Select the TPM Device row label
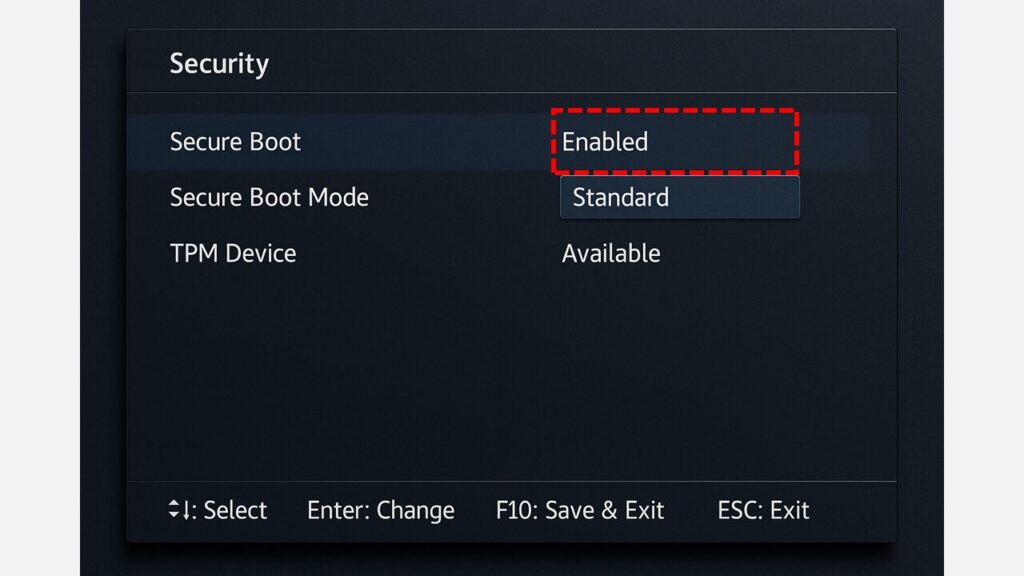Screen dimensions: 1024x576 click(x=233, y=254)
